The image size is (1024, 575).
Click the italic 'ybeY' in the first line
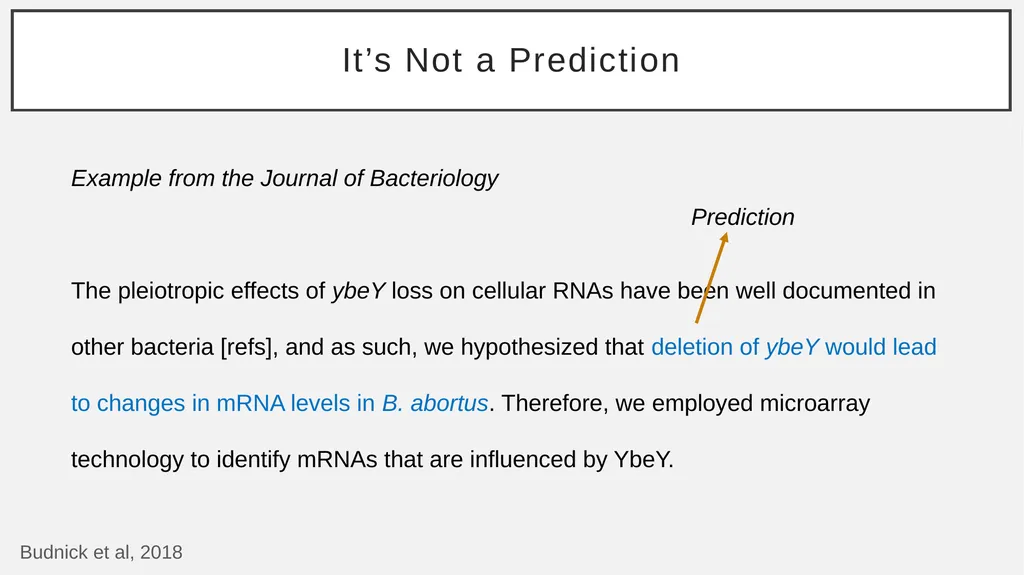coord(359,291)
